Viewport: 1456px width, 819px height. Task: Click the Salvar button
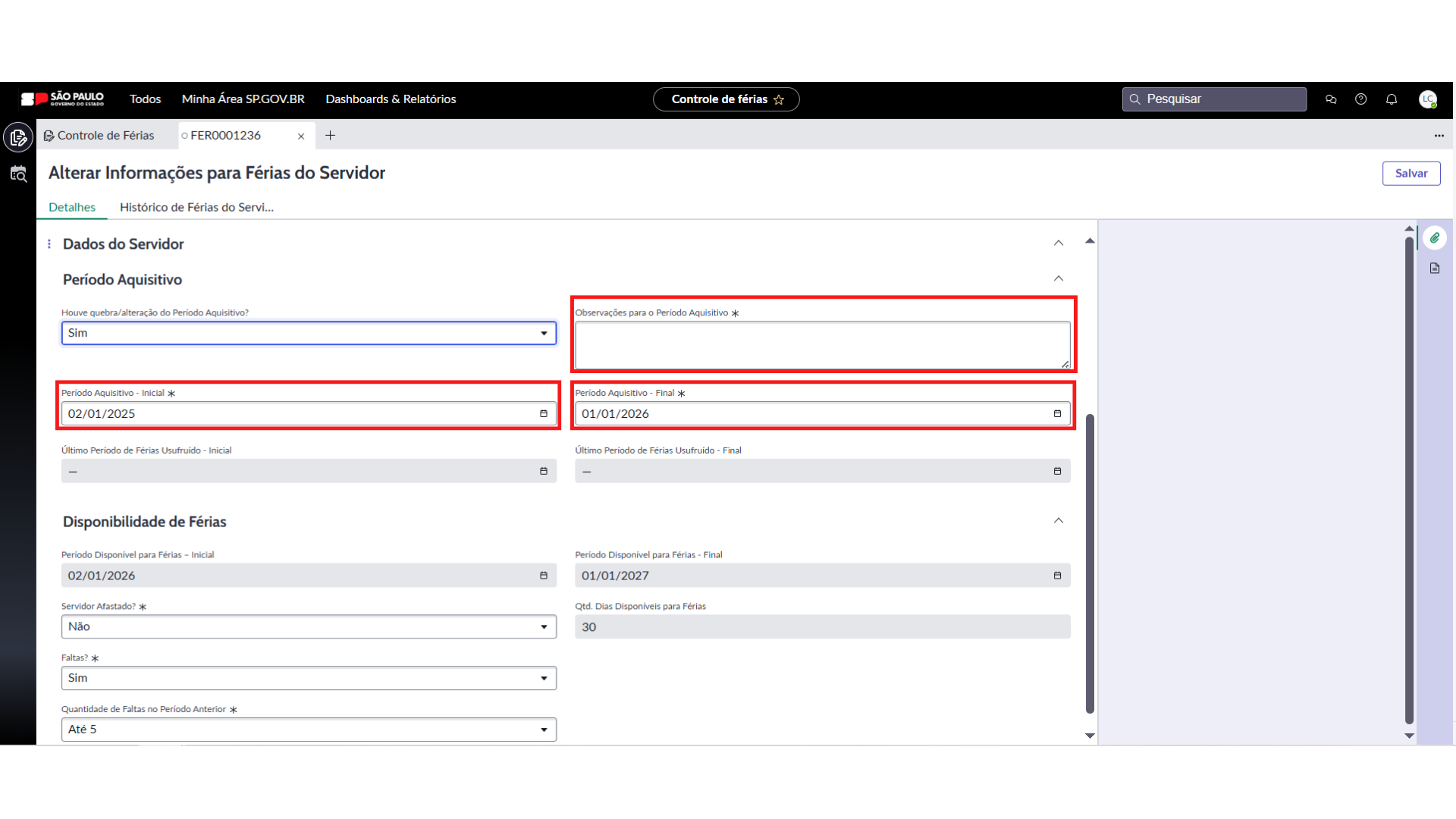click(x=1410, y=174)
